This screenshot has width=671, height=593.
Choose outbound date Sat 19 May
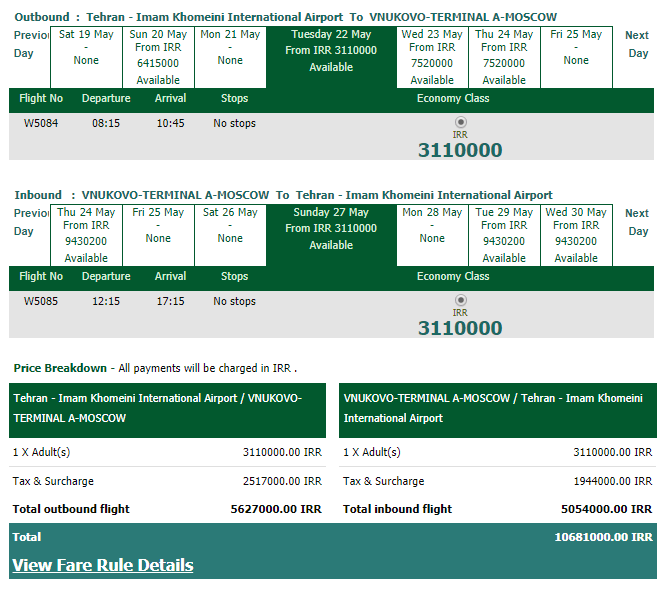pyautogui.click(x=86, y=57)
